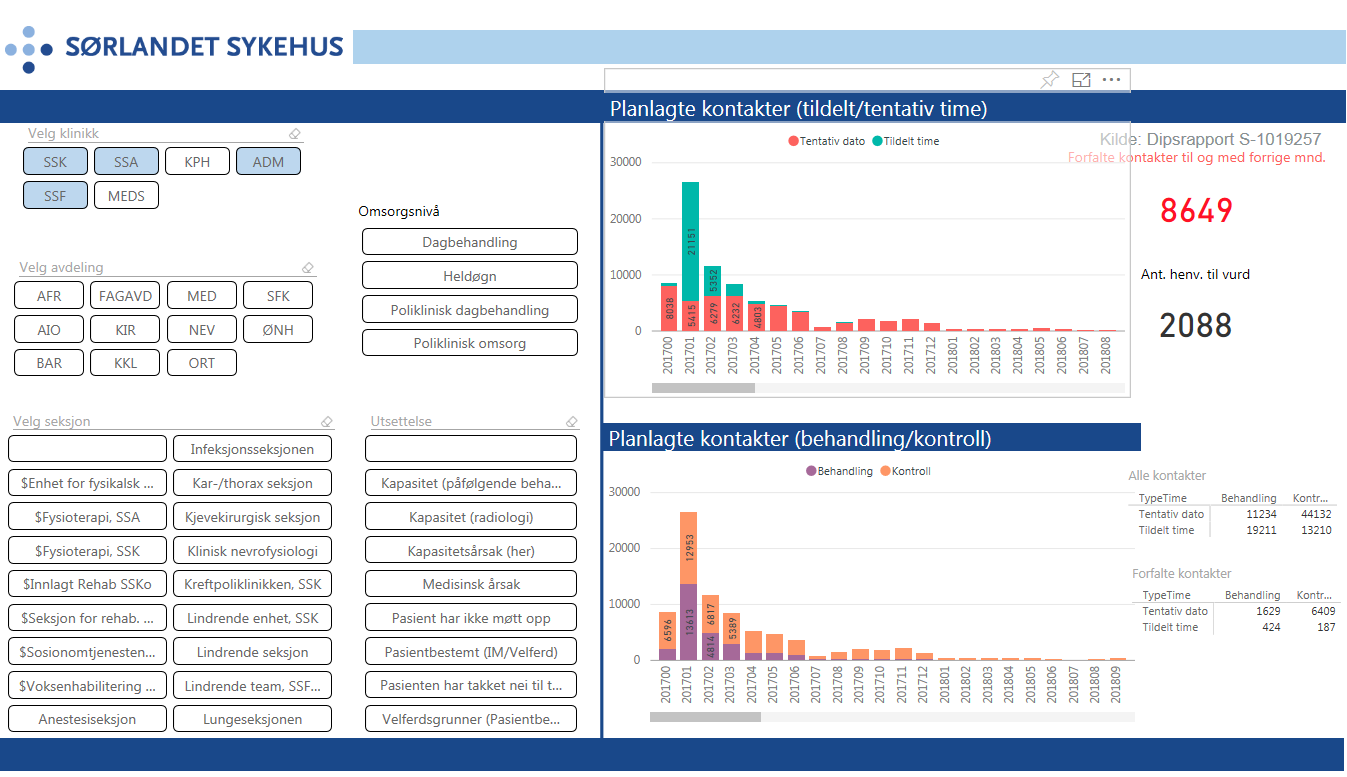Select the KPH clinic
The image size is (1347, 777).
pyautogui.click(x=197, y=162)
